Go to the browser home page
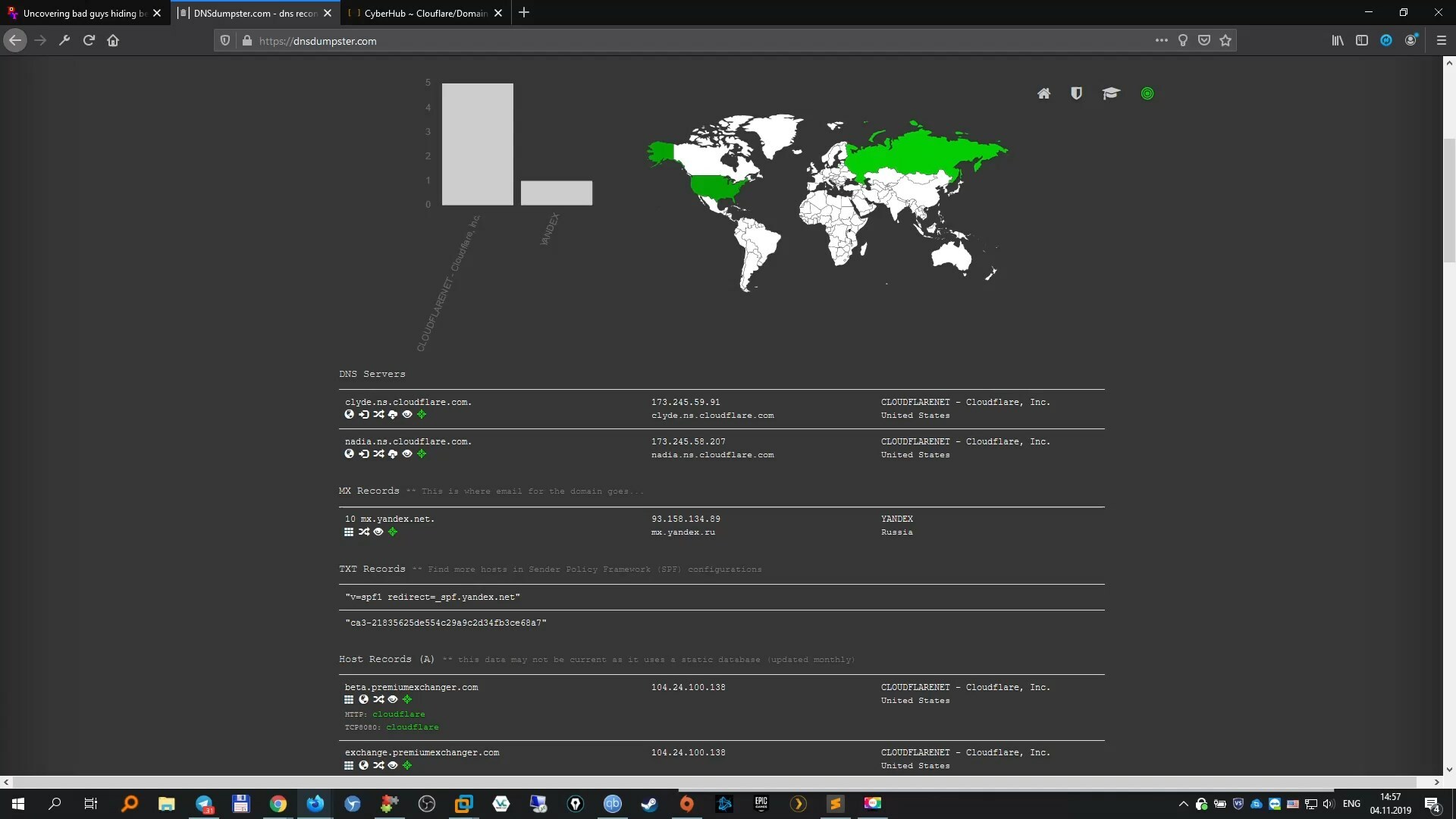The height and width of the screenshot is (819, 1456). tap(113, 40)
